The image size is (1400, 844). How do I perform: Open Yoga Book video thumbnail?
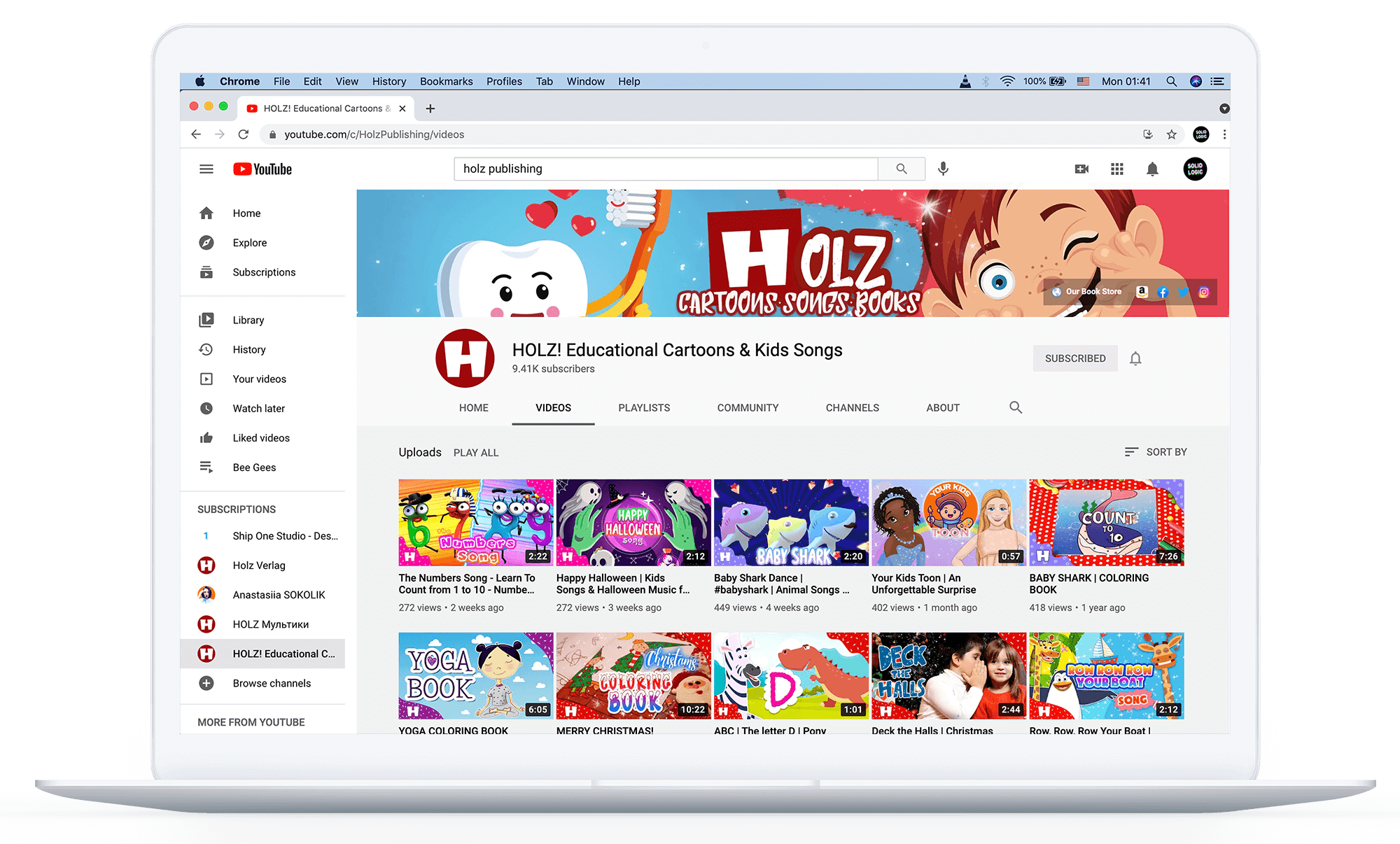tap(476, 675)
